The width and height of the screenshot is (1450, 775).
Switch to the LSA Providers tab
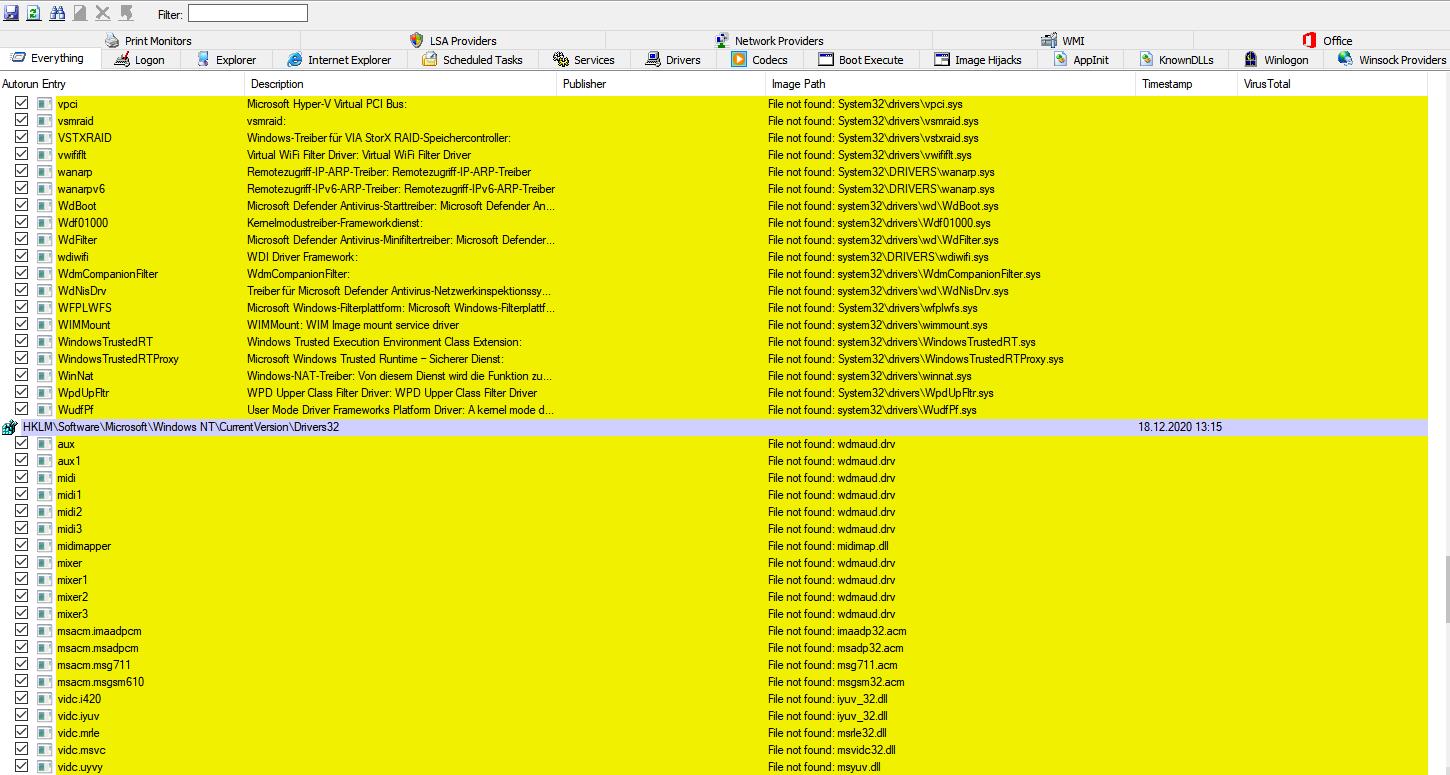453,41
